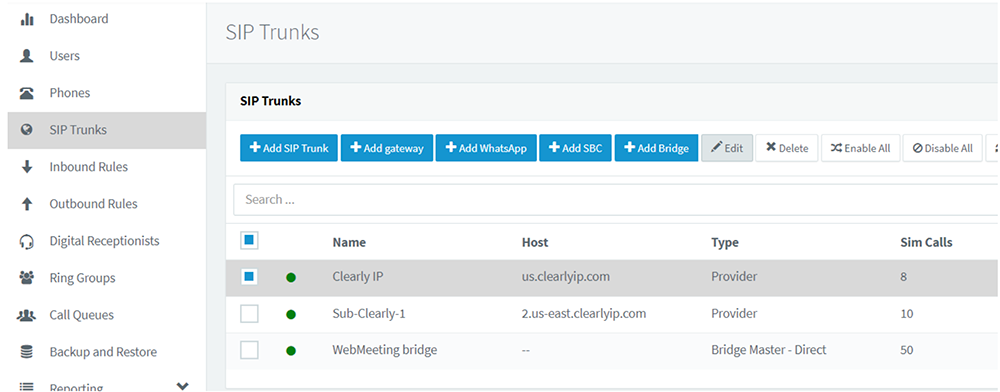Screen dimensions: 1000x392
Task: Click the Edit button
Action: pyautogui.click(x=727, y=148)
